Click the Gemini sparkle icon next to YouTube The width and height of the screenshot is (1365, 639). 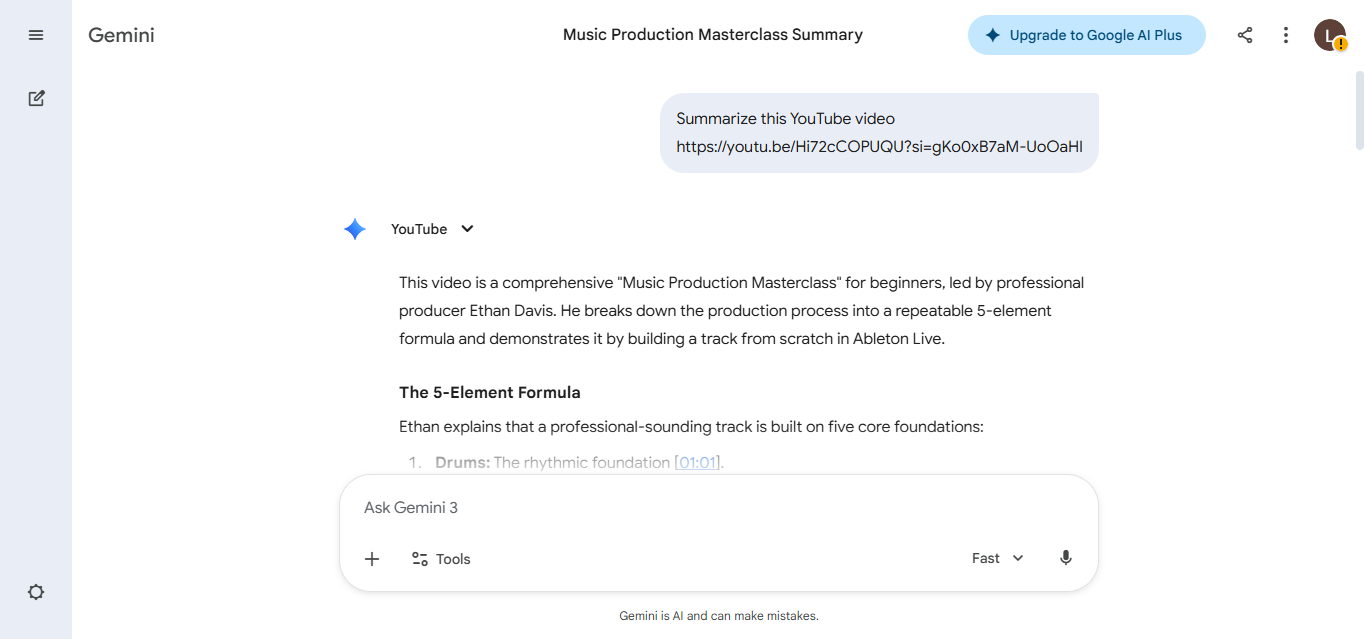point(355,228)
